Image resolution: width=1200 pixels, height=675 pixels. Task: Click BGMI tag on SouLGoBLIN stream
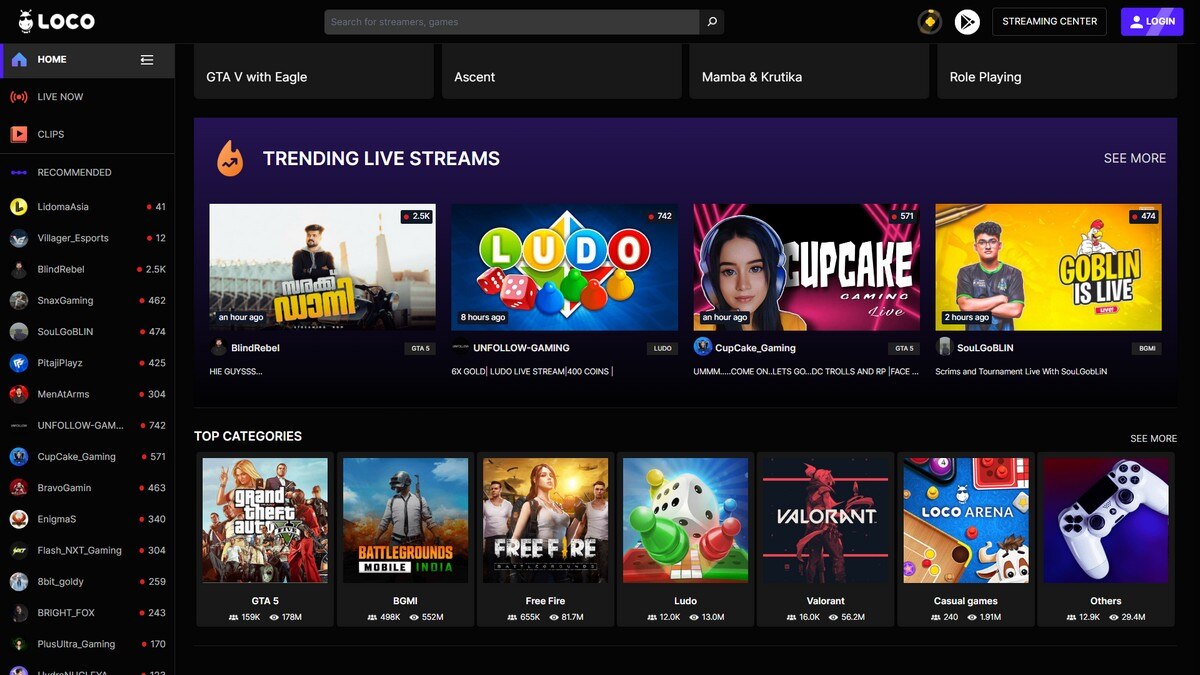[1146, 349]
